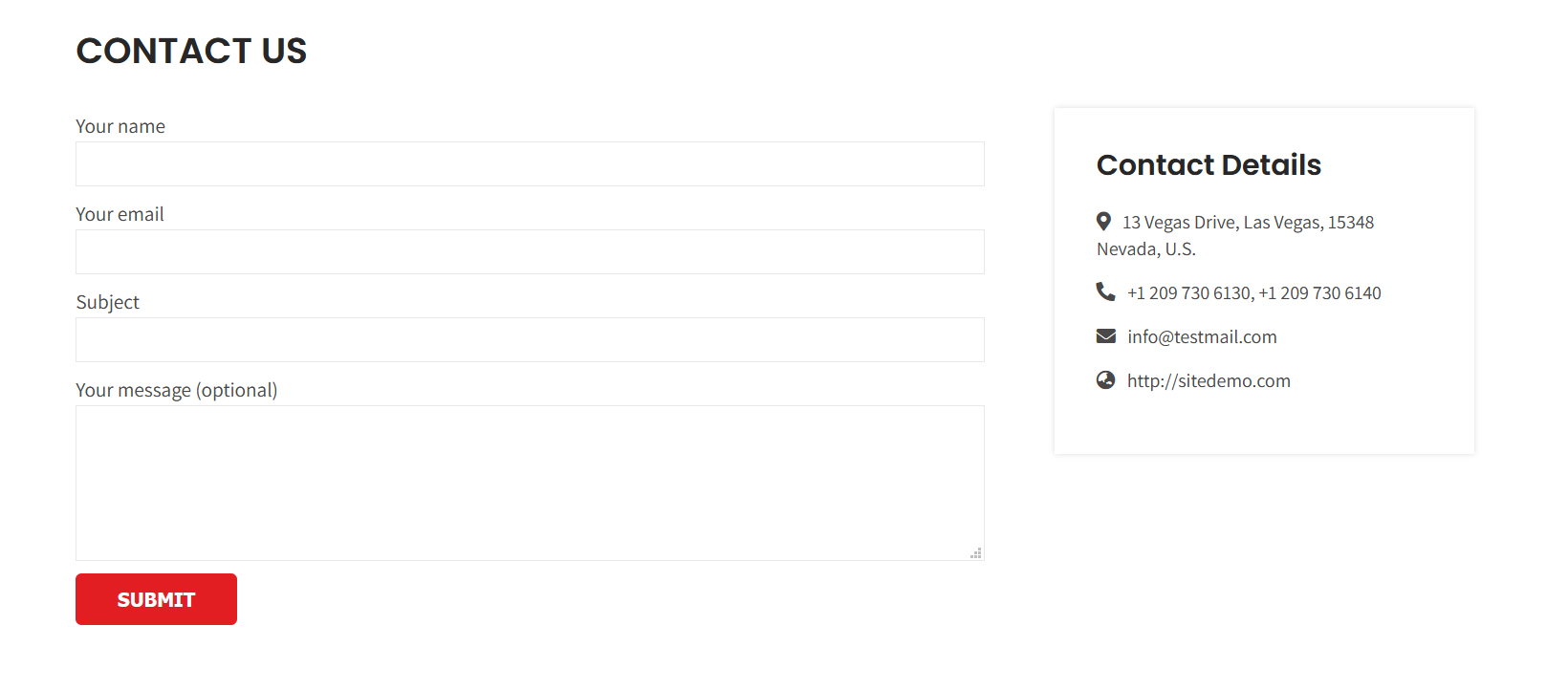
Task: Click the Subject field label
Action: pos(107,302)
